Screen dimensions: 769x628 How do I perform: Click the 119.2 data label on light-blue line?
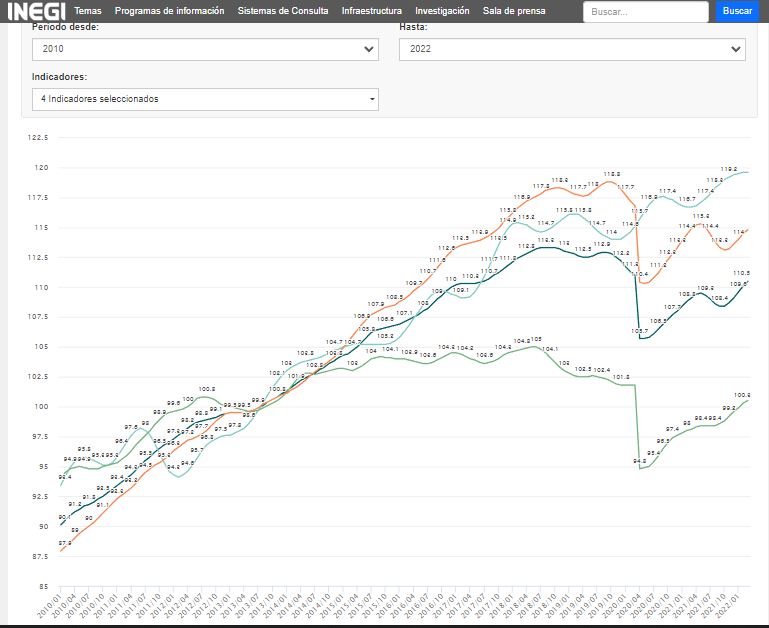point(729,169)
